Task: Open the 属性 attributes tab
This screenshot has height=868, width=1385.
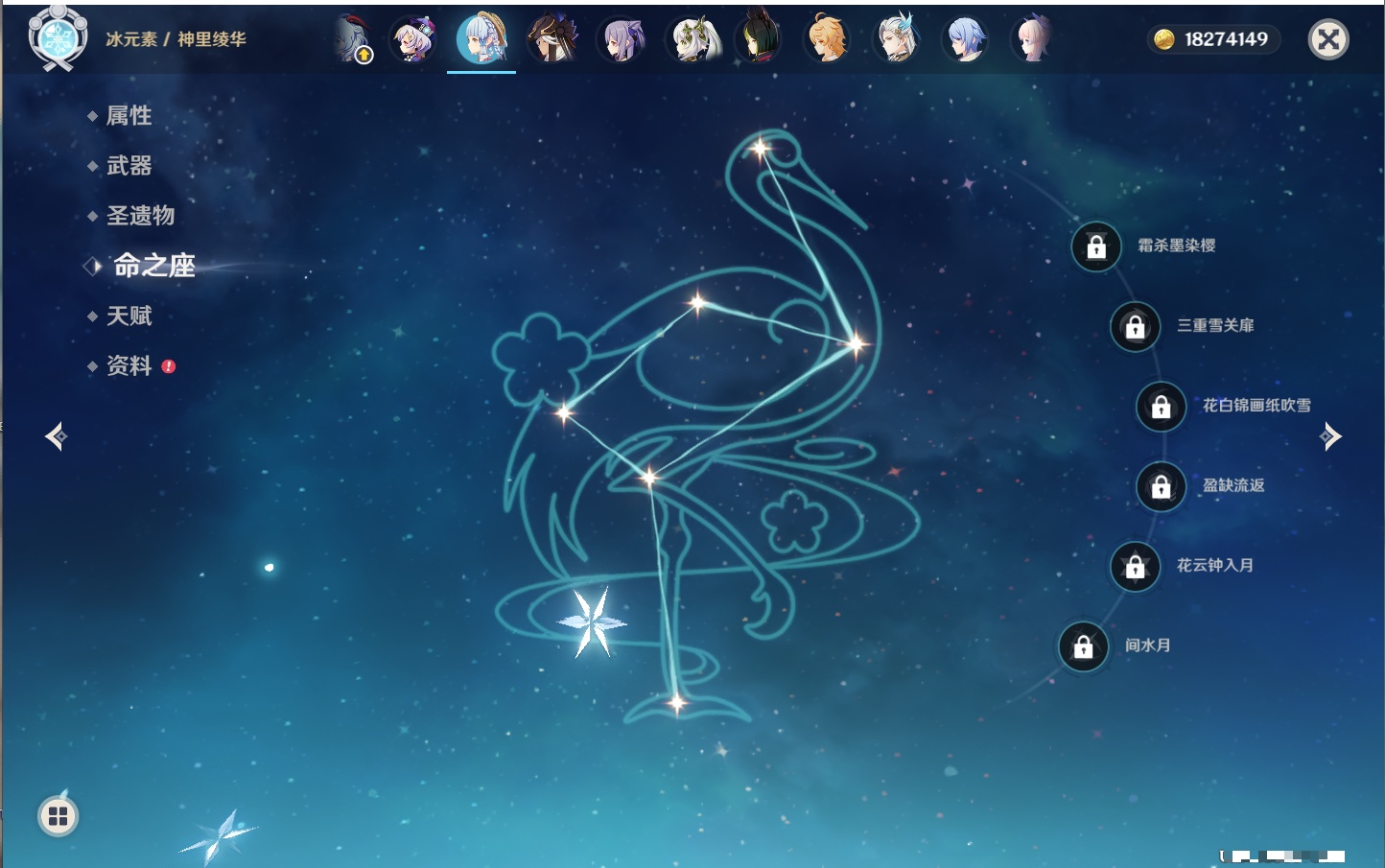Action: tap(129, 116)
